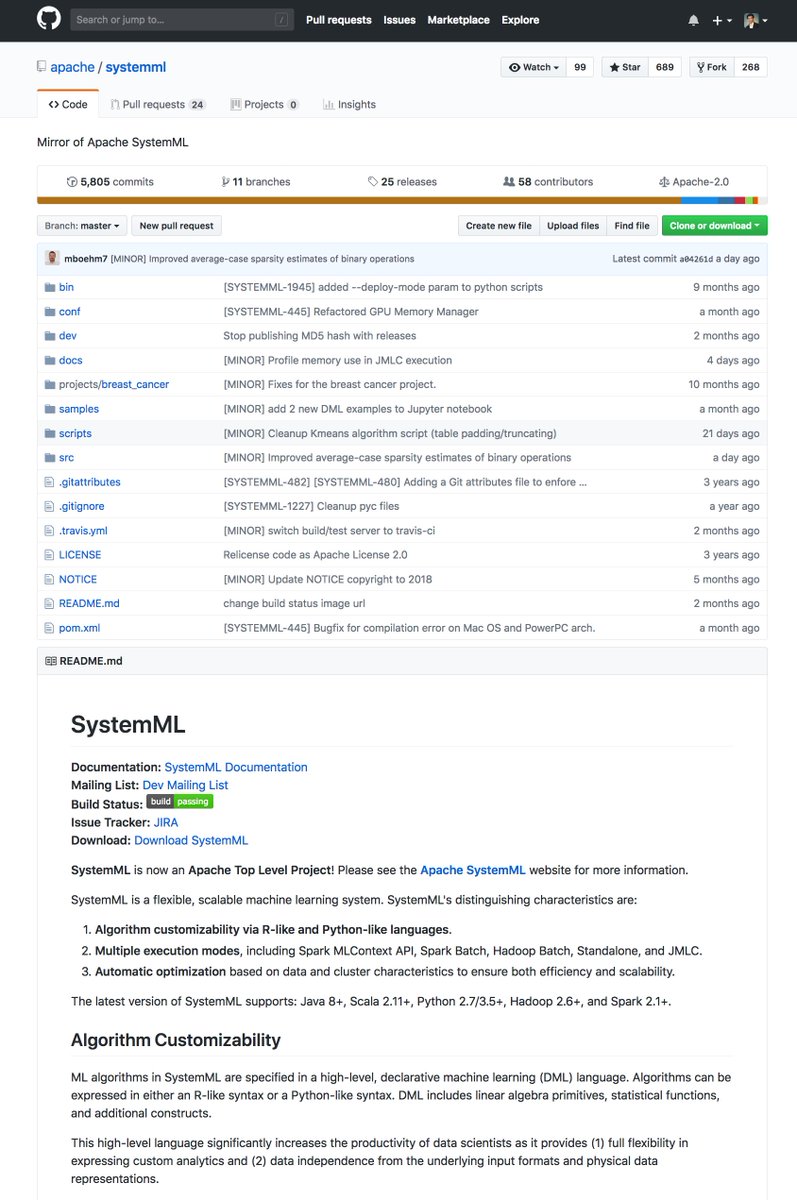The height and width of the screenshot is (1200, 797).
Task: View the 25 releases
Action: 402,182
